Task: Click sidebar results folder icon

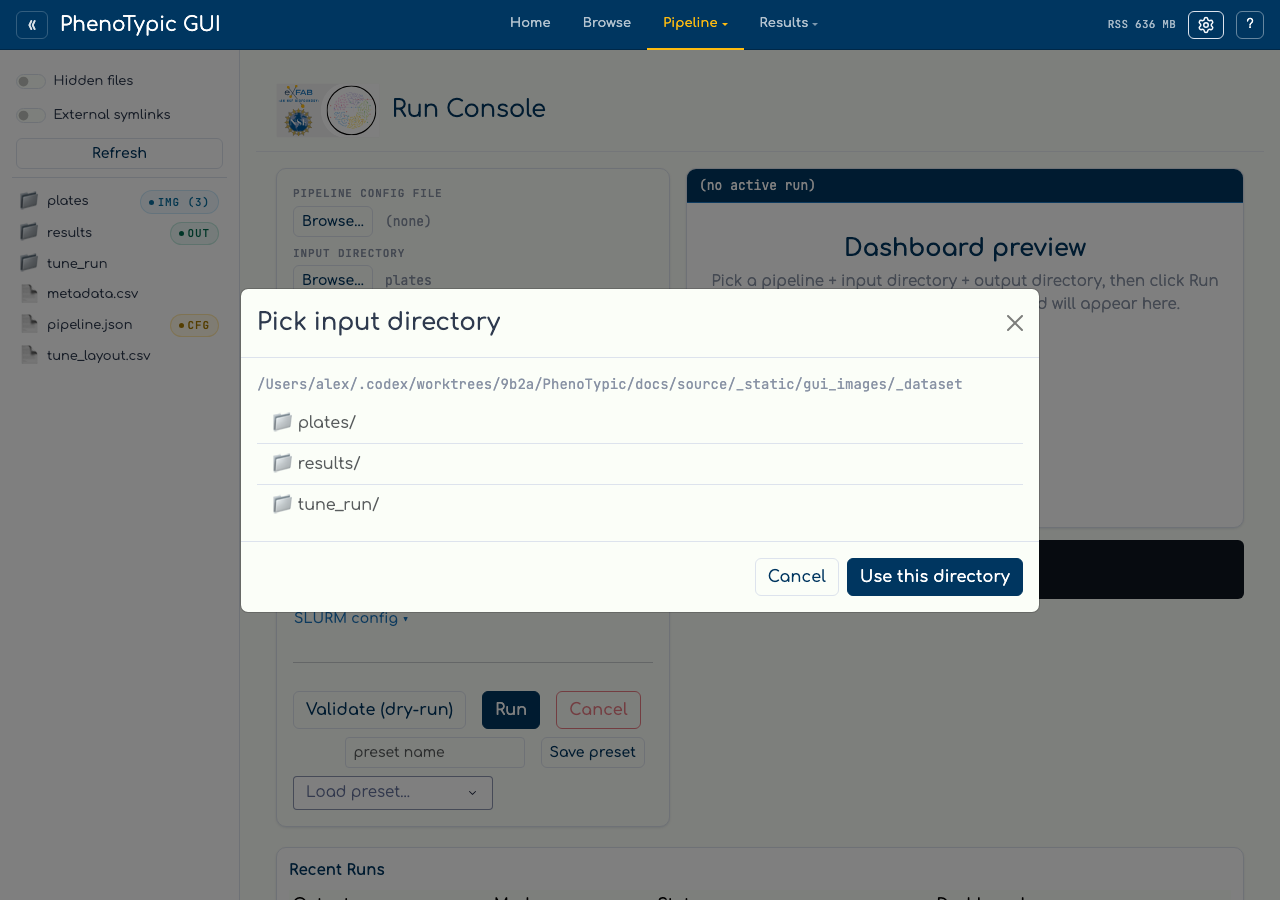Action: pyautogui.click(x=29, y=233)
